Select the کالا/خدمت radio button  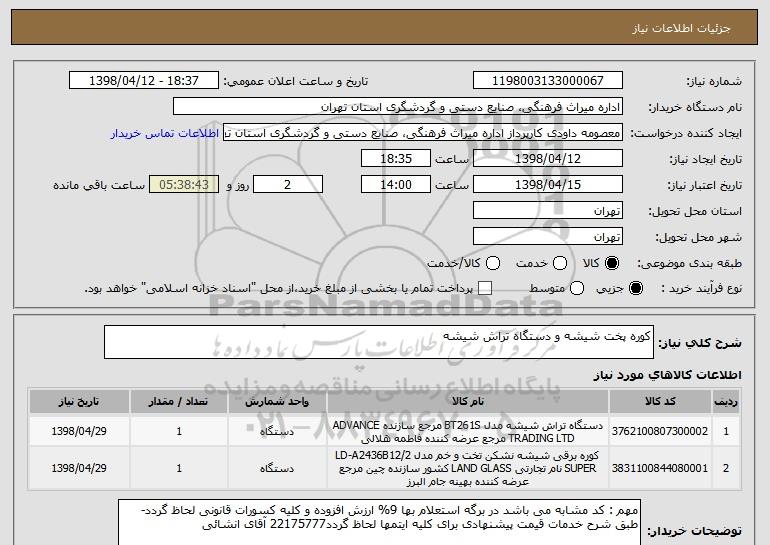click(x=493, y=263)
